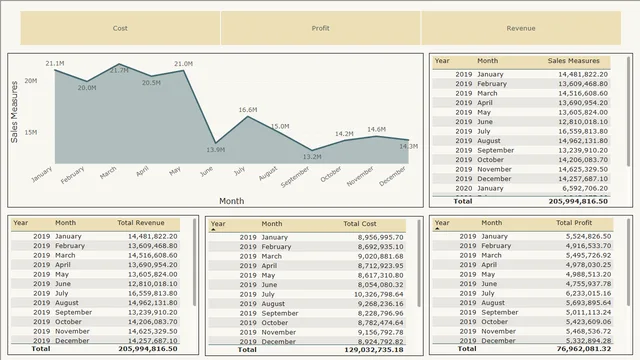The width and height of the screenshot is (640, 360).
Task: Sort by Sales Measures column header
Action: click(573, 61)
